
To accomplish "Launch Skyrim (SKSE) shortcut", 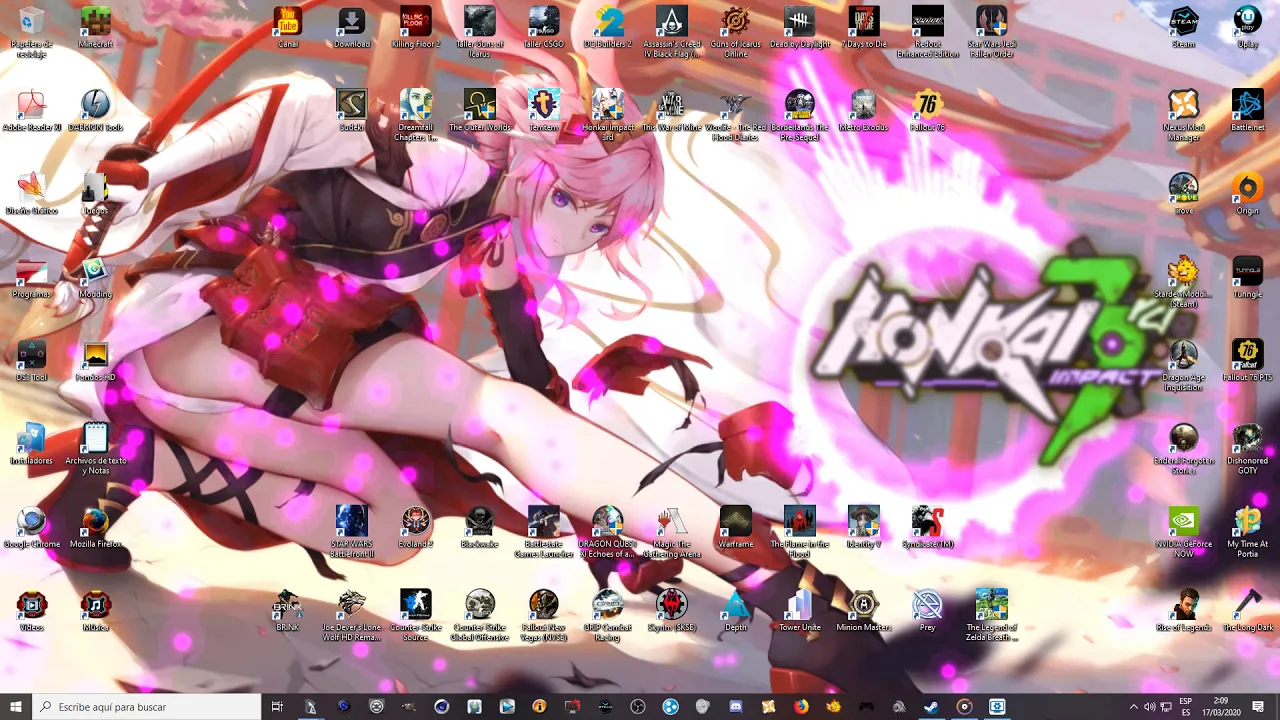I will click(x=672, y=609).
